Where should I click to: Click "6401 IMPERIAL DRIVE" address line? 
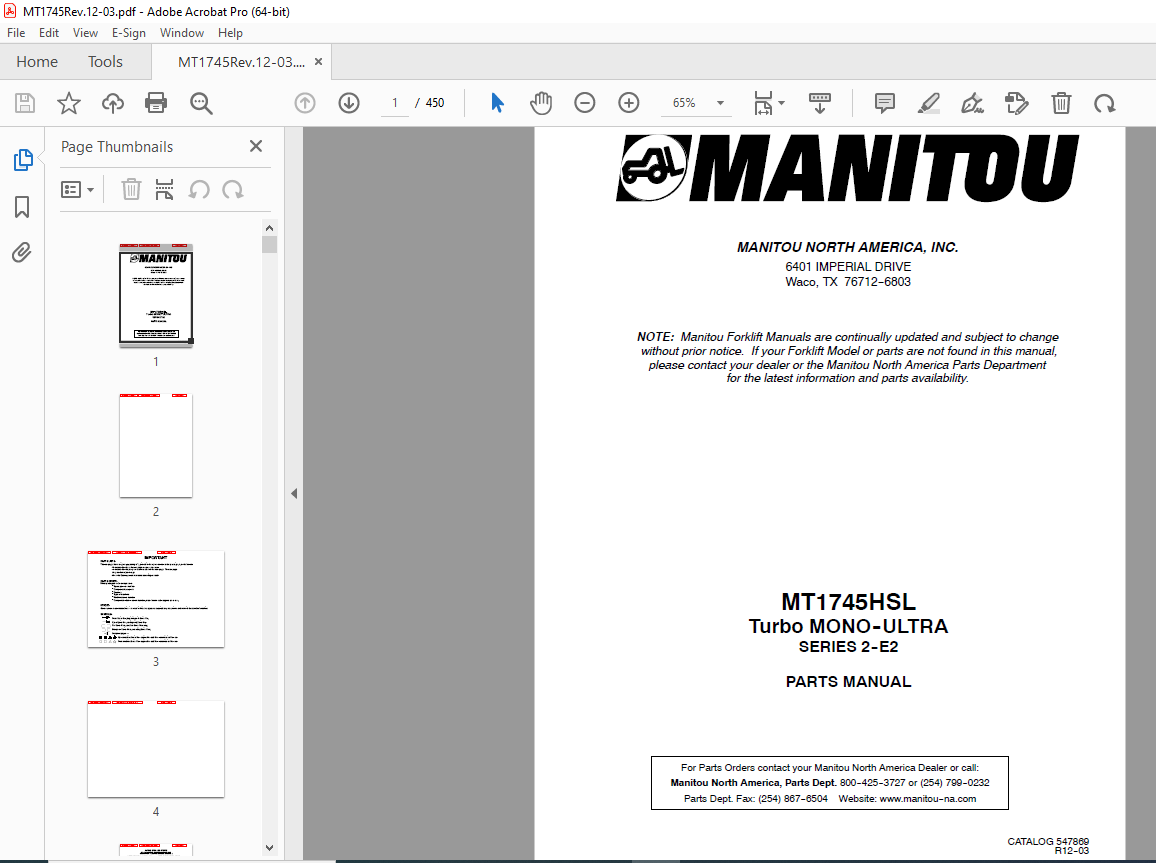tap(848, 266)
